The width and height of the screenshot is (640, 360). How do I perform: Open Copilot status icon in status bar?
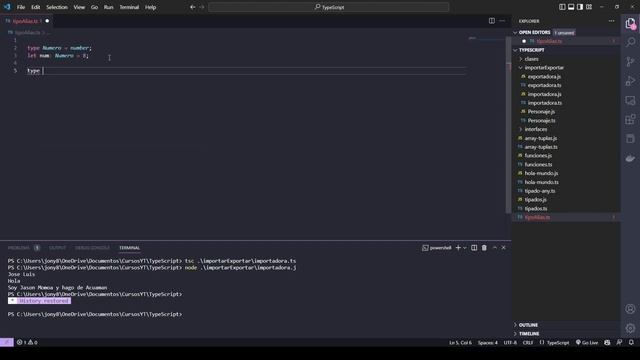coord(607,342)
